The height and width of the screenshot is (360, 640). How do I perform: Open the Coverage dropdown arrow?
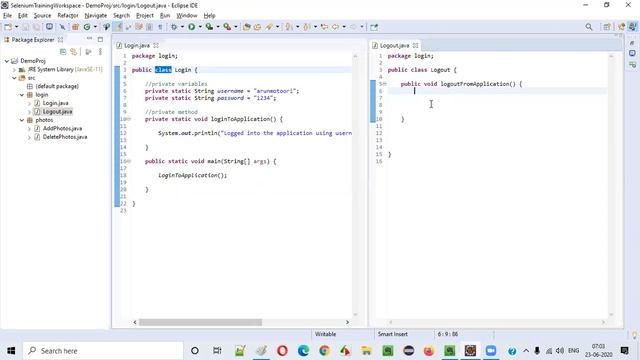point(218,27)
